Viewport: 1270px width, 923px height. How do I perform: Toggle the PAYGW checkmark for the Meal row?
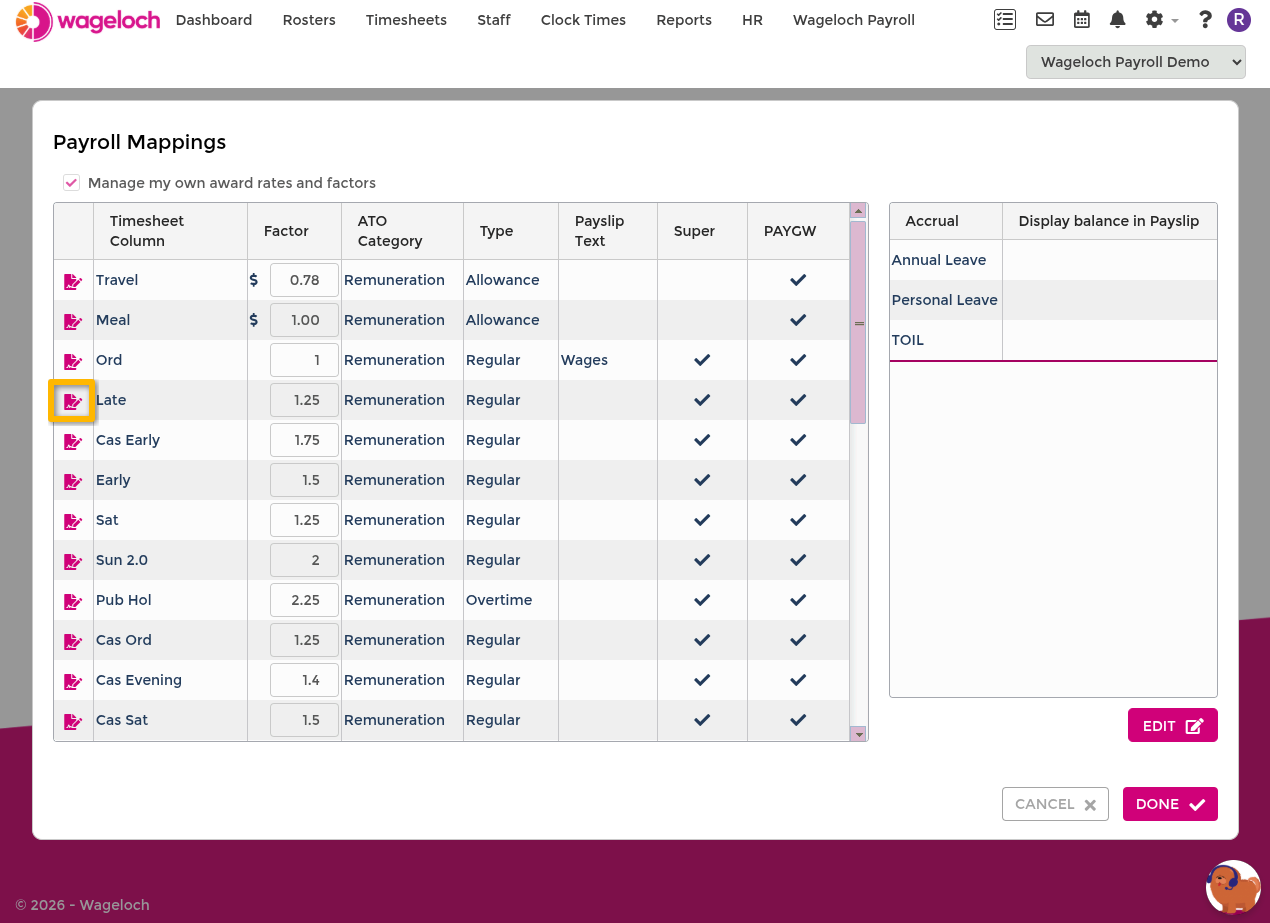(798, 320)
